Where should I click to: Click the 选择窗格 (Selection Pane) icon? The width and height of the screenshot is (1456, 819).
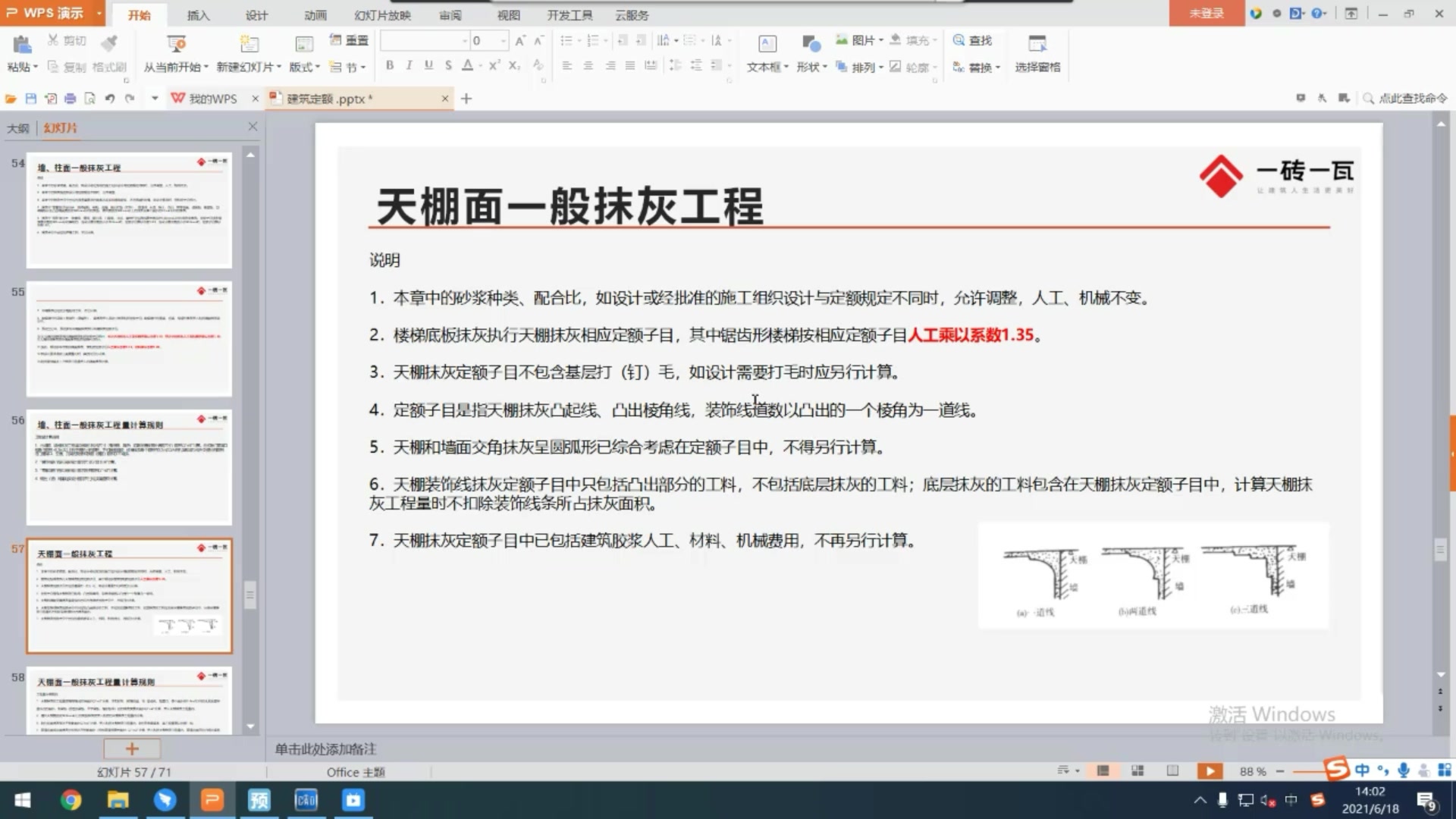pos(1037,53)
